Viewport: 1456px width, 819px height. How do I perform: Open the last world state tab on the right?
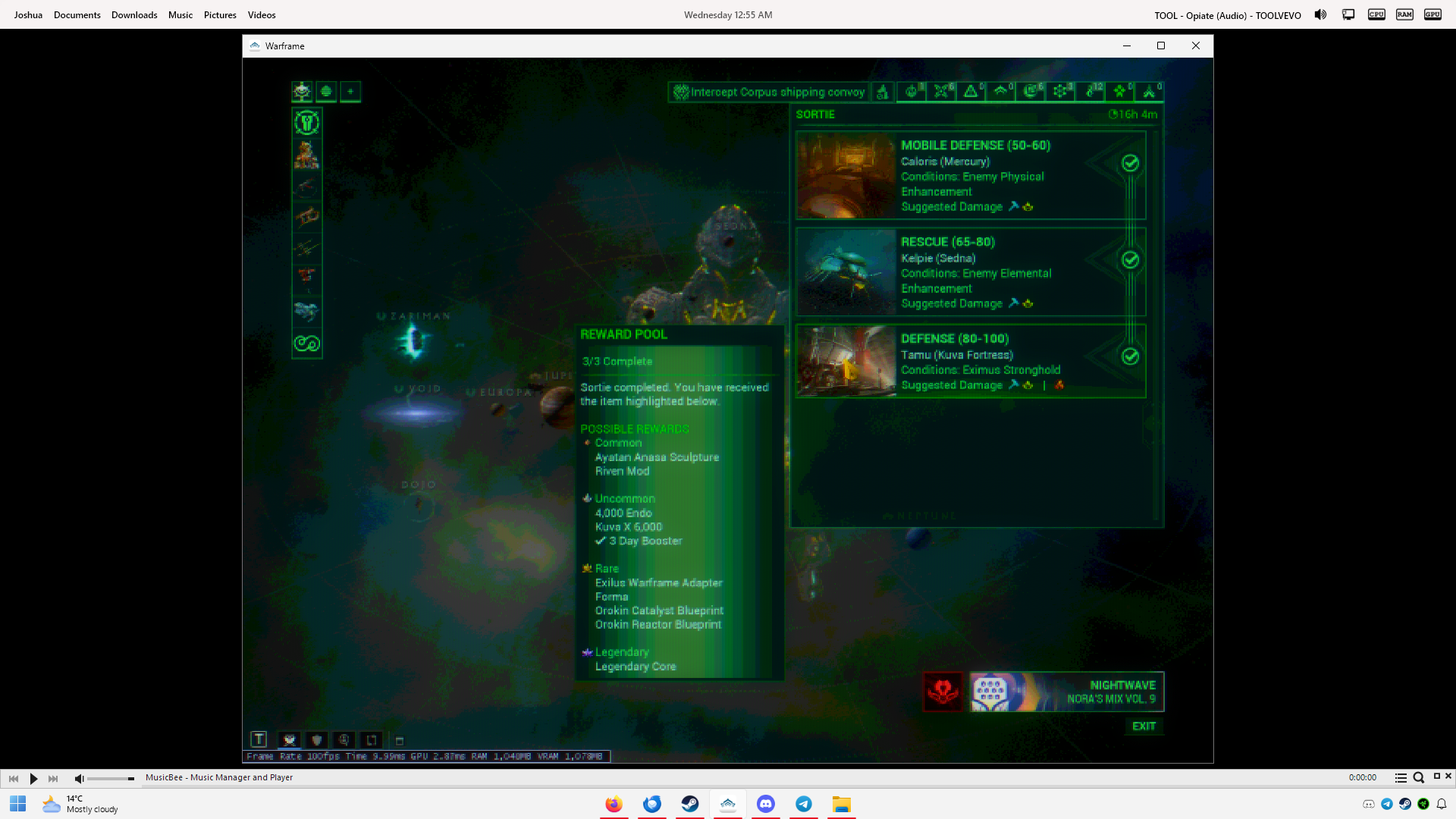pyautogui.click(x=1150, y=93)
